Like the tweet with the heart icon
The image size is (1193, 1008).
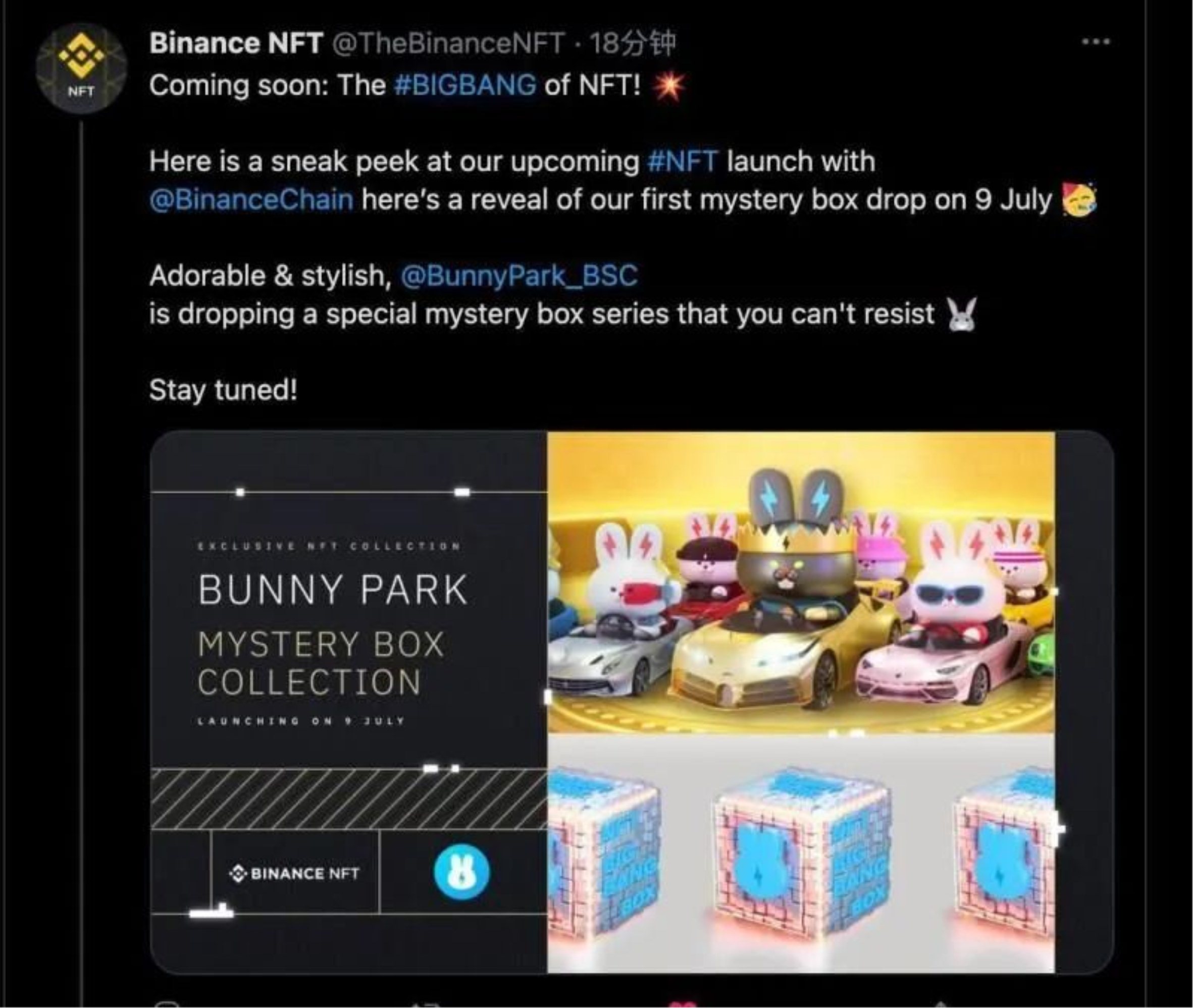tap(684, 1003)
